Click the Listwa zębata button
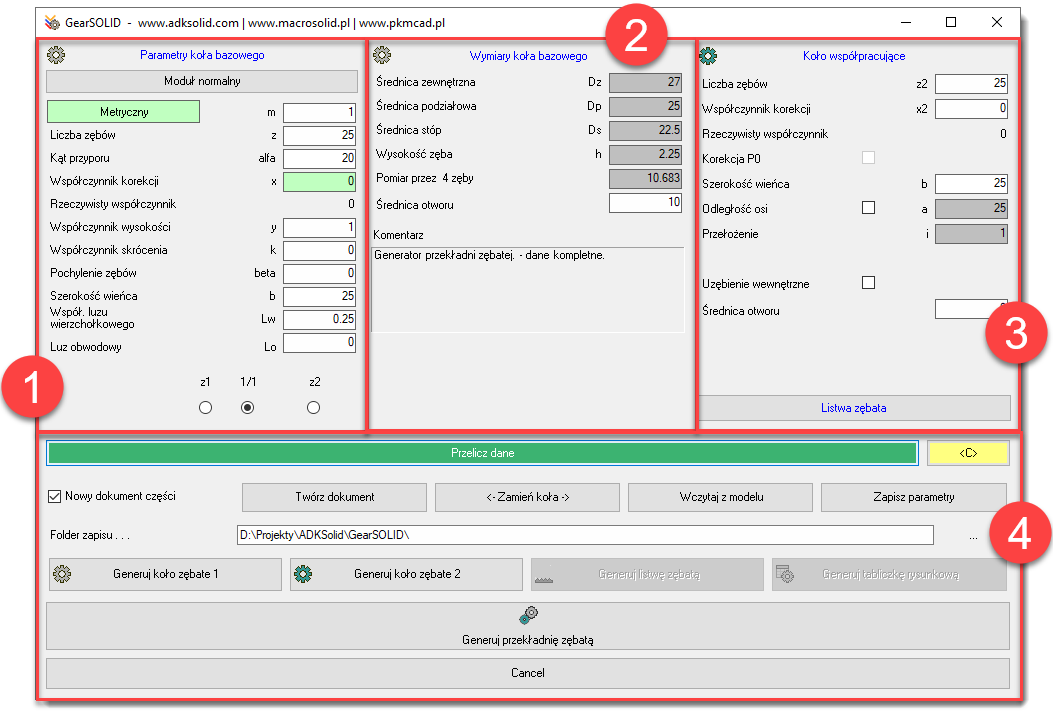 point(854,408)
